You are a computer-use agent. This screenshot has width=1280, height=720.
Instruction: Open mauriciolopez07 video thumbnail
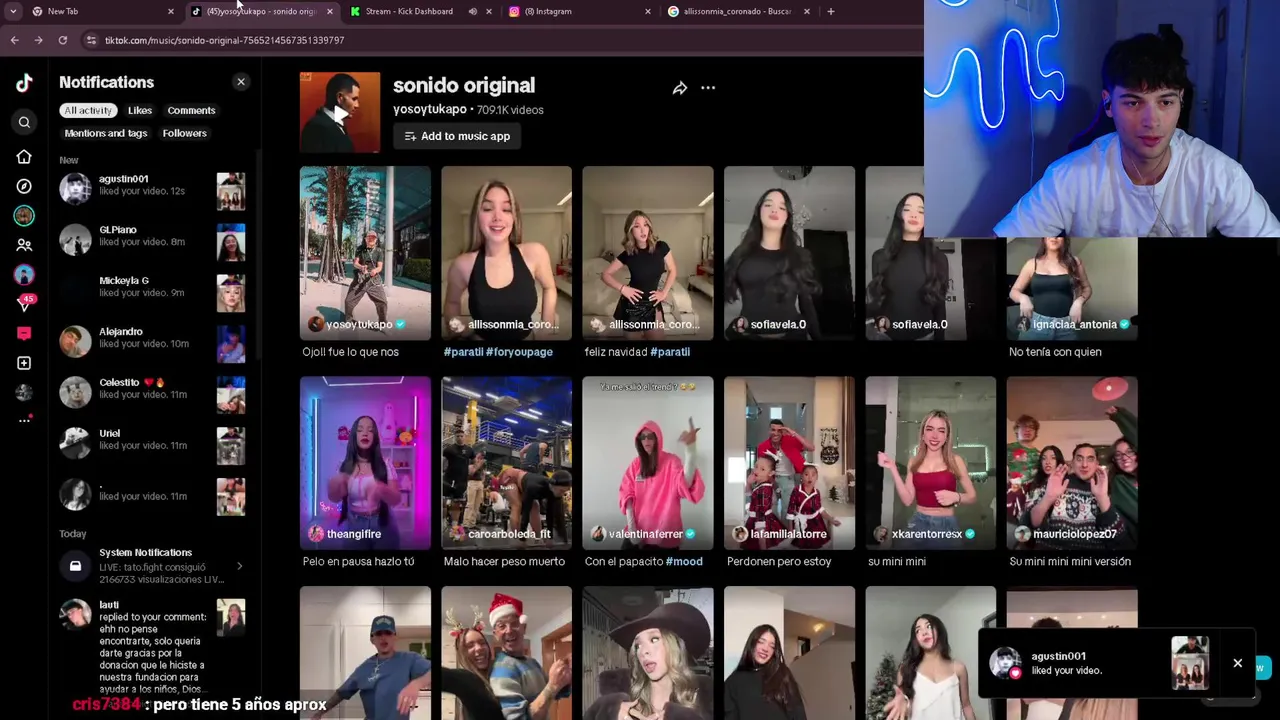point(1072,463)
